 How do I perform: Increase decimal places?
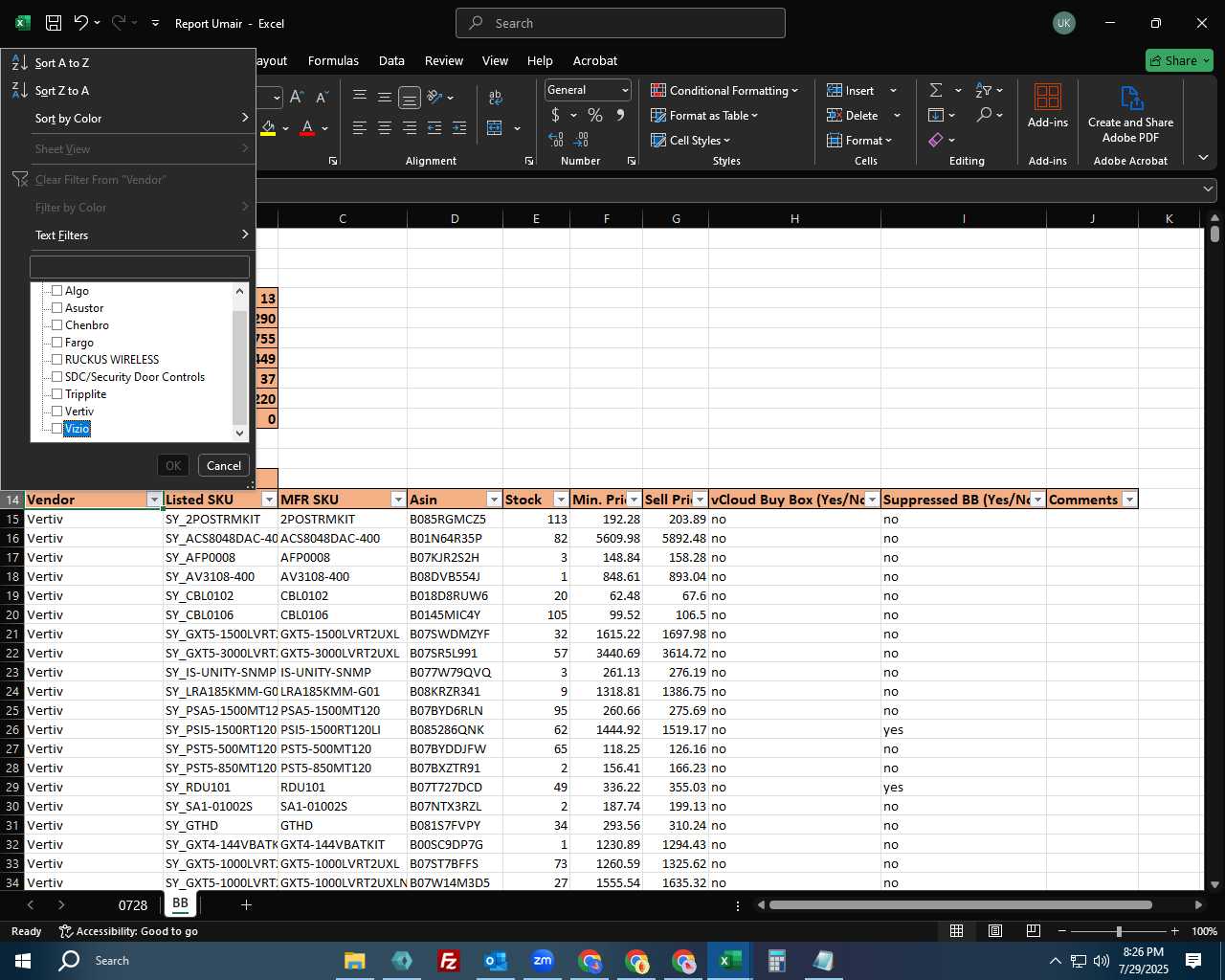556,140
